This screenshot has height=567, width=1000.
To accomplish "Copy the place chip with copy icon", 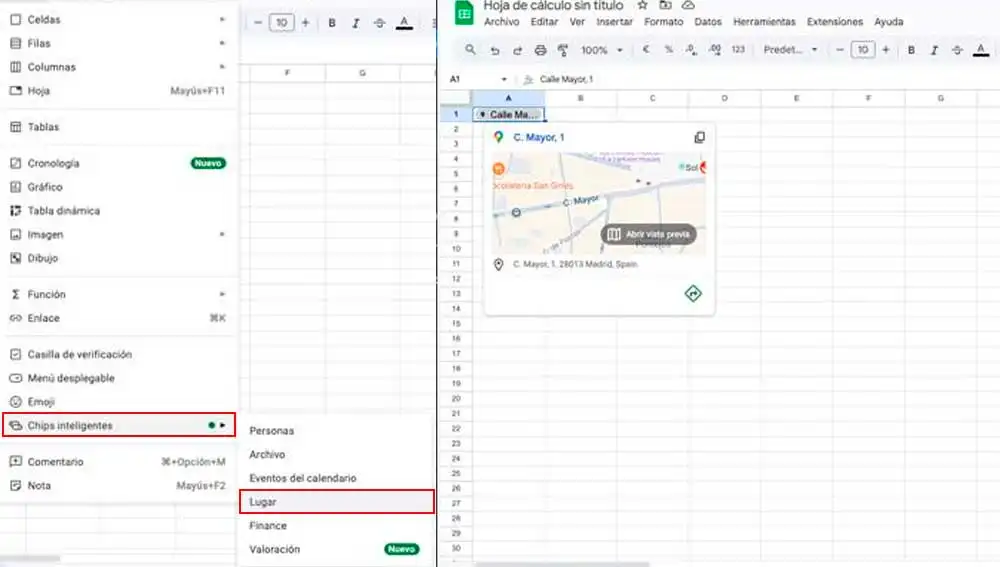I will click(700, 137).
